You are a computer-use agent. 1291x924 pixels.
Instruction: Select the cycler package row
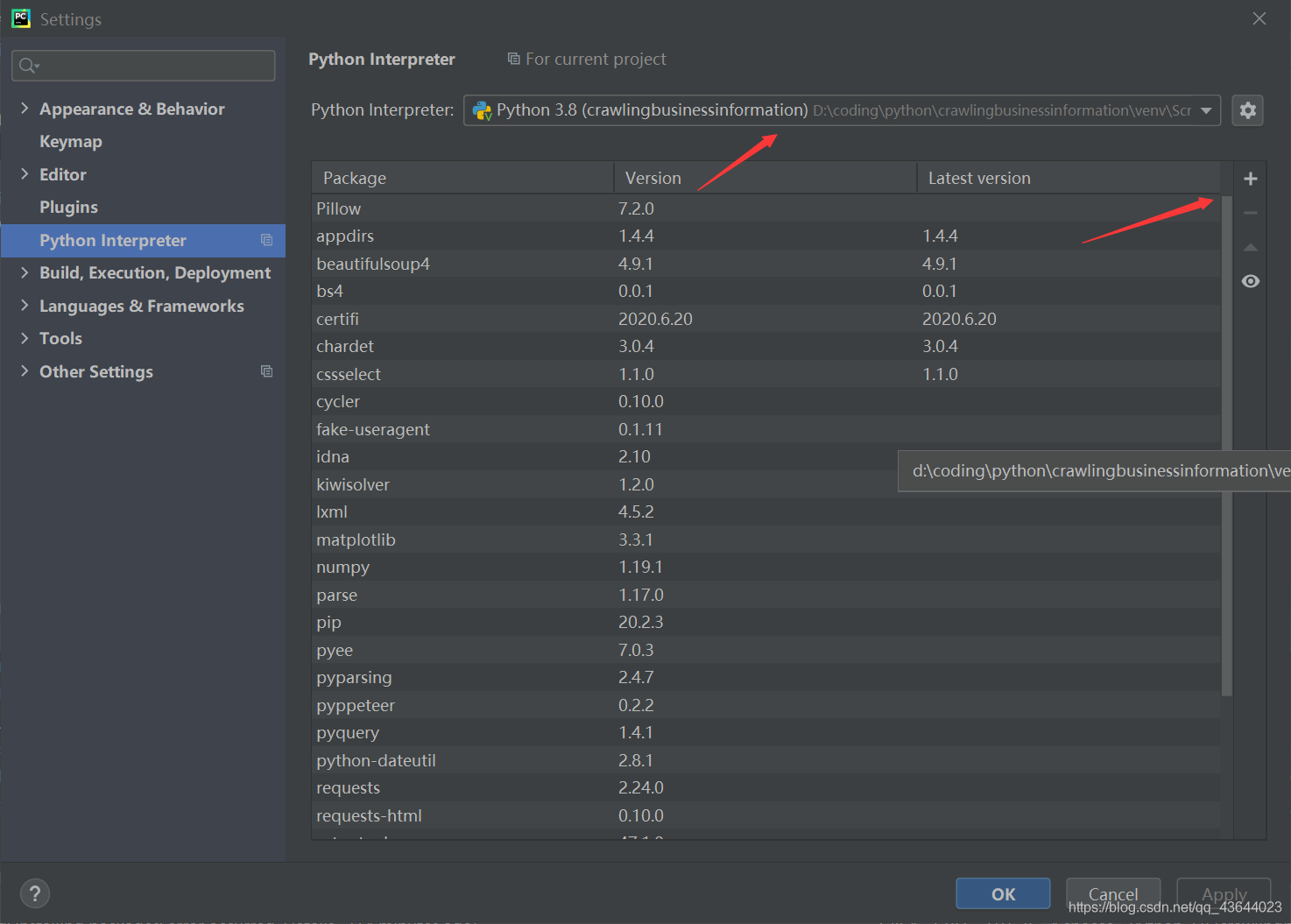click(765, 402)
